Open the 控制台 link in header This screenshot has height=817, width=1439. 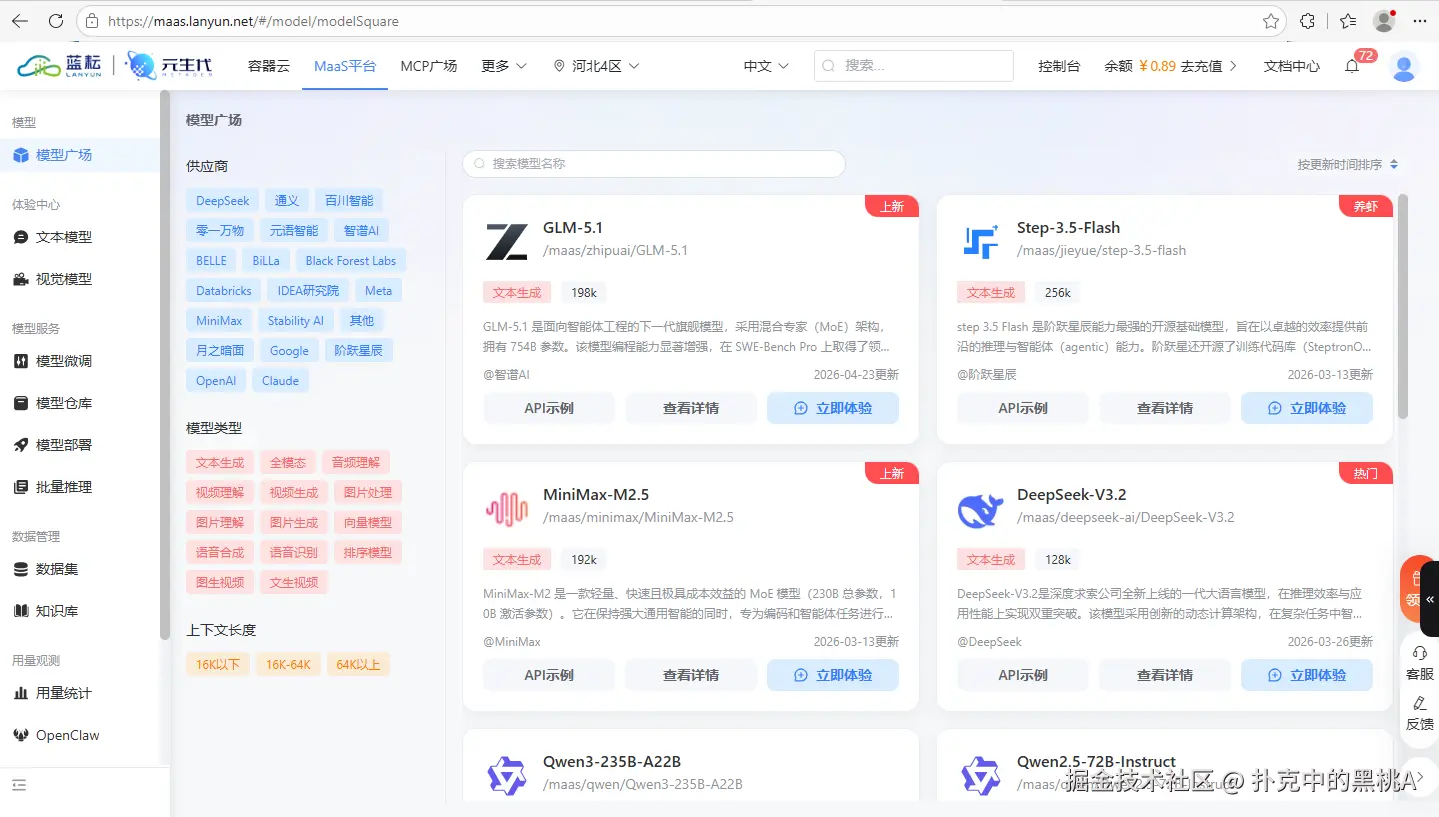[1059, 66]
